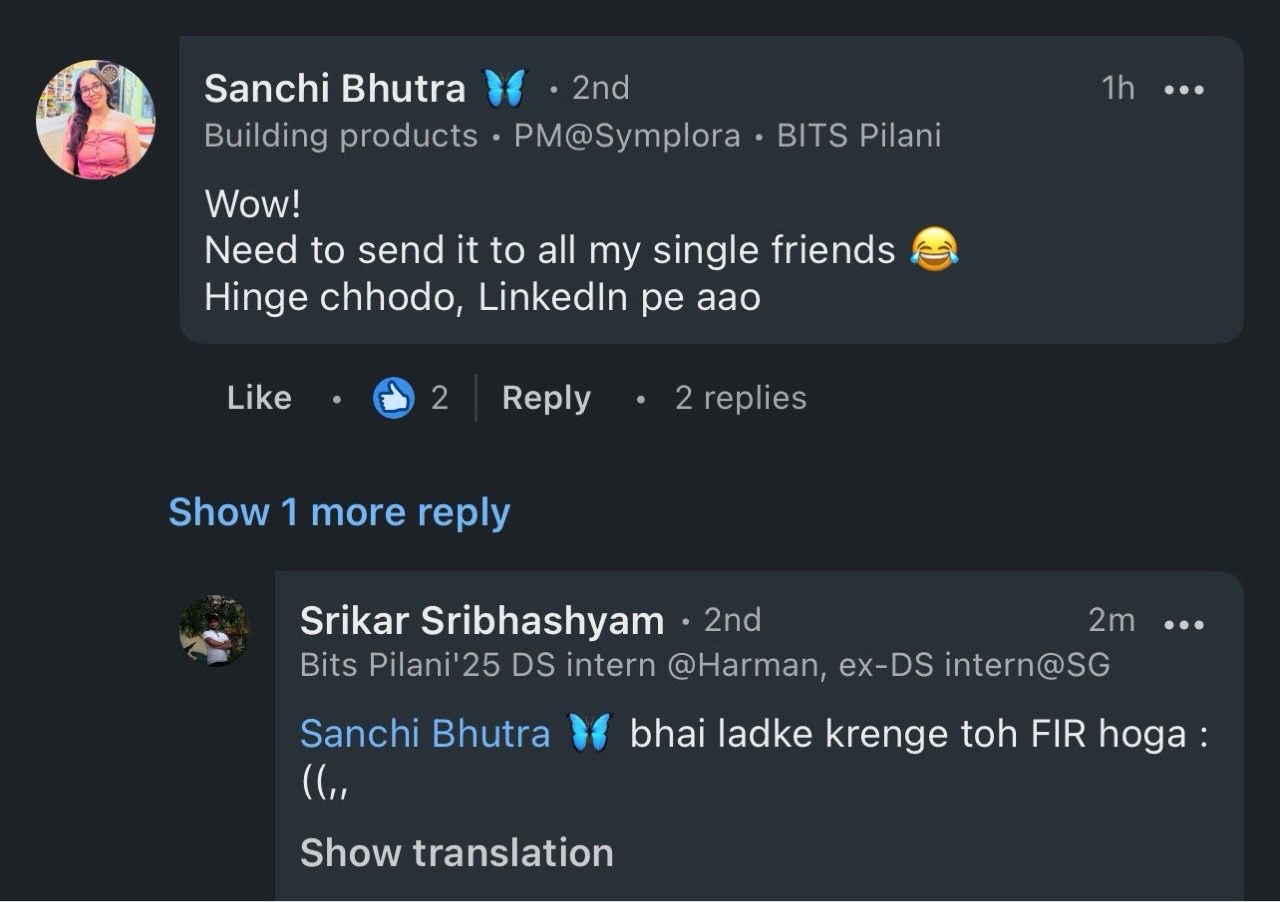This screenshot has height=902, width=1280.
Task: Expand the thread with Show 1 more reply
Action: (x=339, y=512)
